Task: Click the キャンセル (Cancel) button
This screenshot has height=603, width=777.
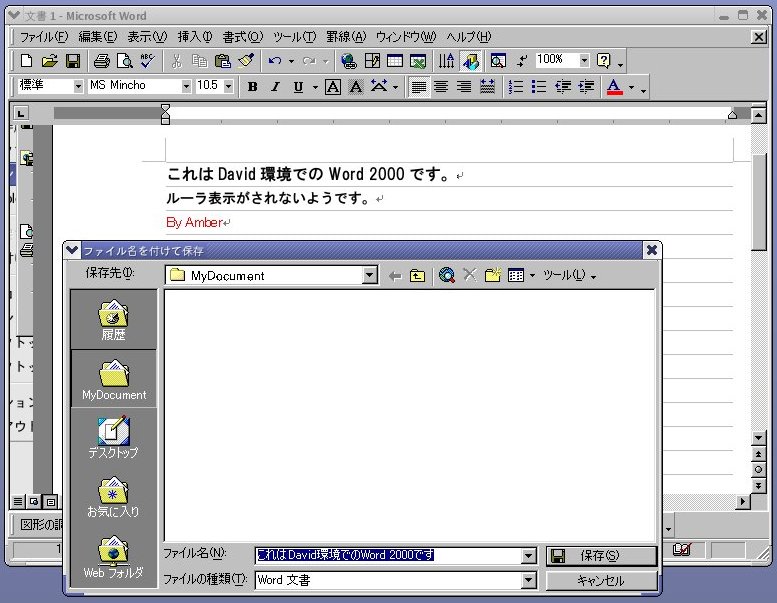Action: point(601,580)
